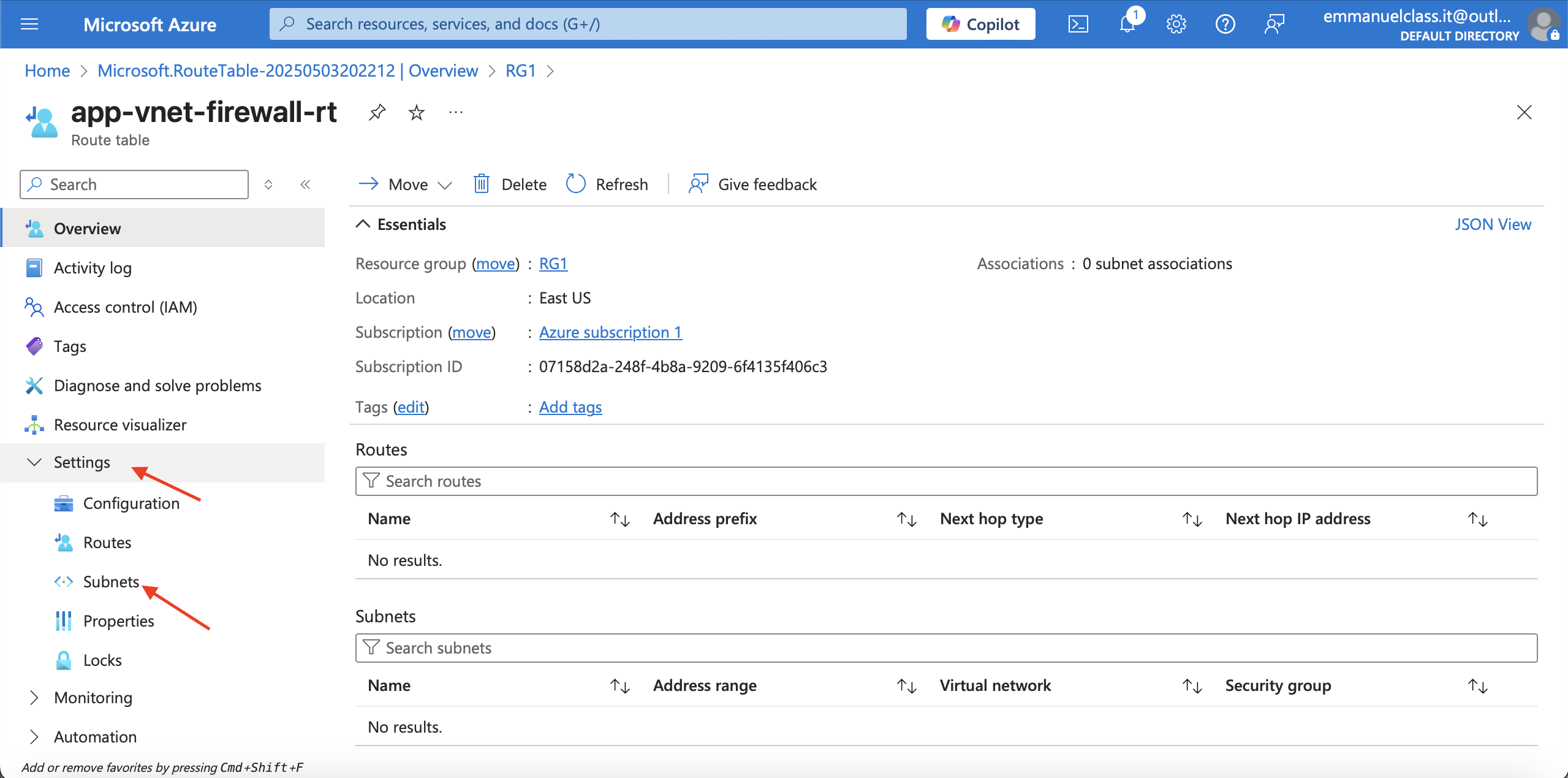Open Cloud Shell from the top bar
This screenshot has height=778, width=1568.
pos(1078,24)
